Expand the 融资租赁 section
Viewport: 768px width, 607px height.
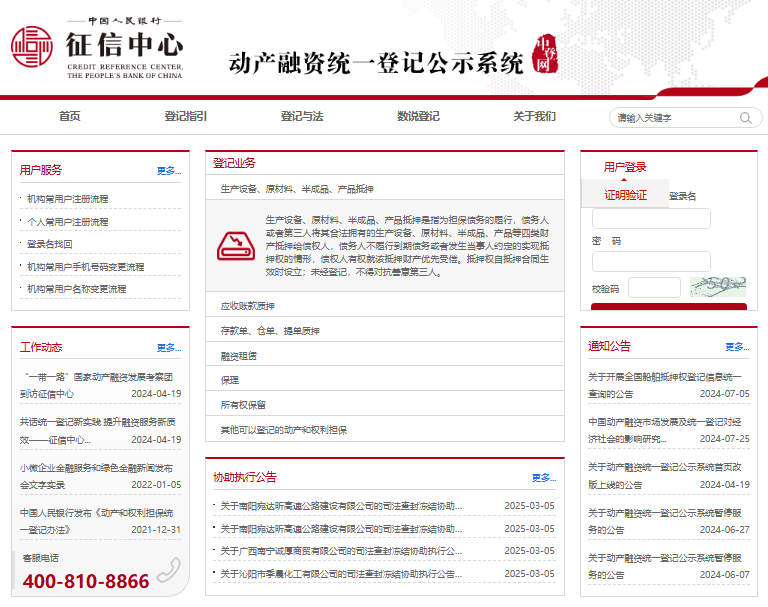(385, 356)
